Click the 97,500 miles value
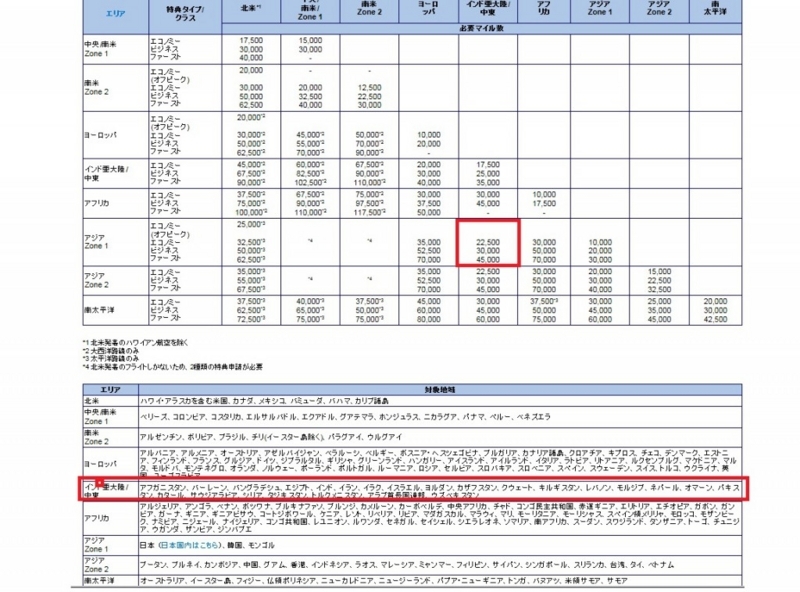 (369, 203)
